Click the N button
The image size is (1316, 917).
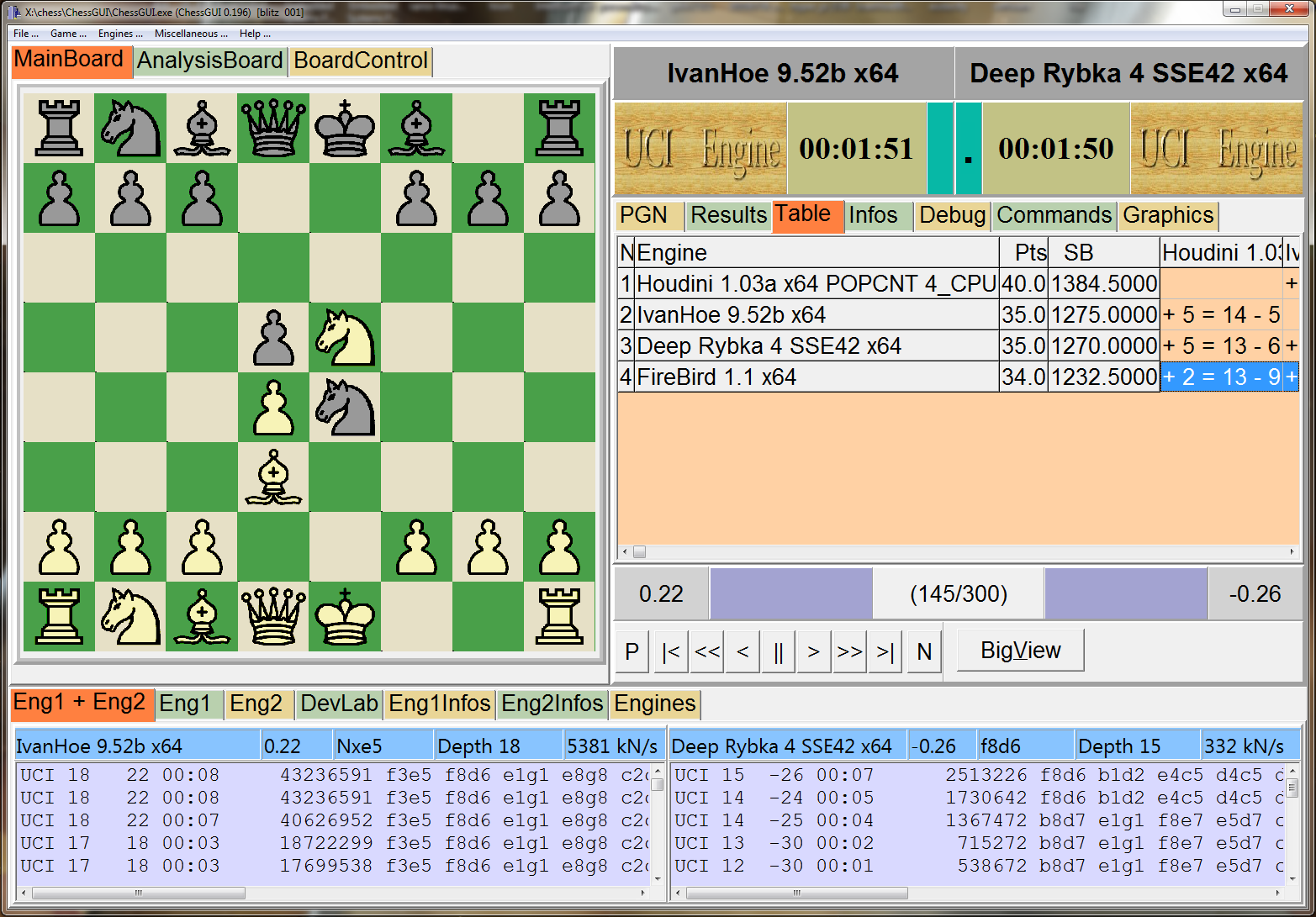pos(924,652)
